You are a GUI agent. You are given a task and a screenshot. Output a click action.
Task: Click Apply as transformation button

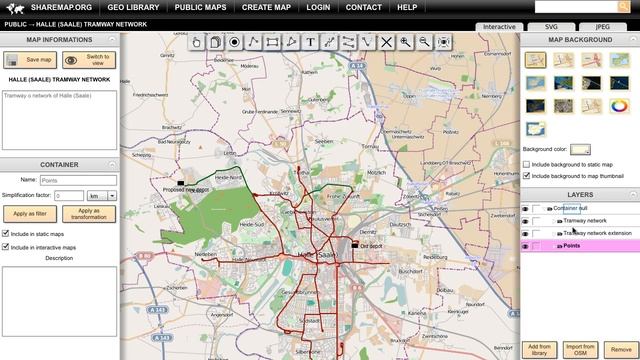(x=89, y=214)
